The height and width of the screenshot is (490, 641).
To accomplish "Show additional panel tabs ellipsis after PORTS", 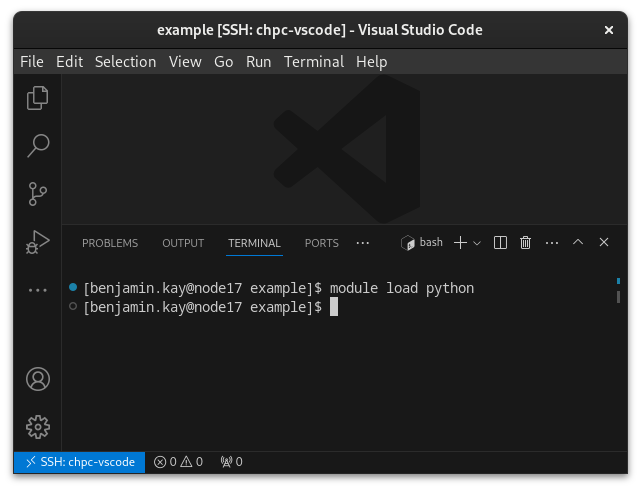I will pos(363,243).
